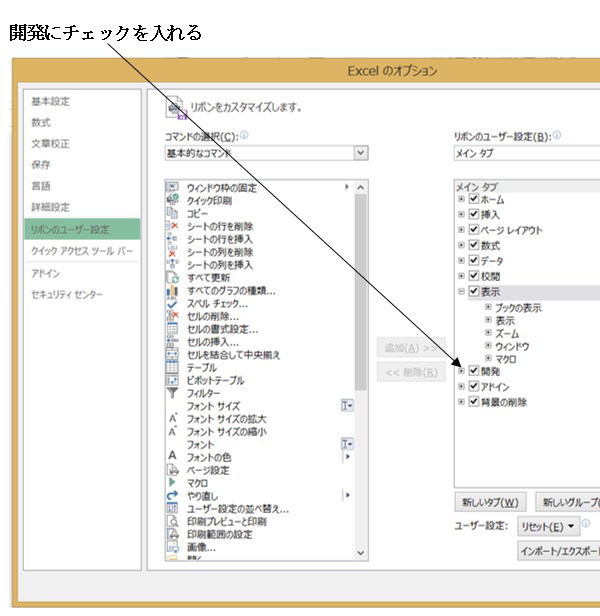
Task: Toggle the 校閲 tab checkbox
Action: [474, 276]
